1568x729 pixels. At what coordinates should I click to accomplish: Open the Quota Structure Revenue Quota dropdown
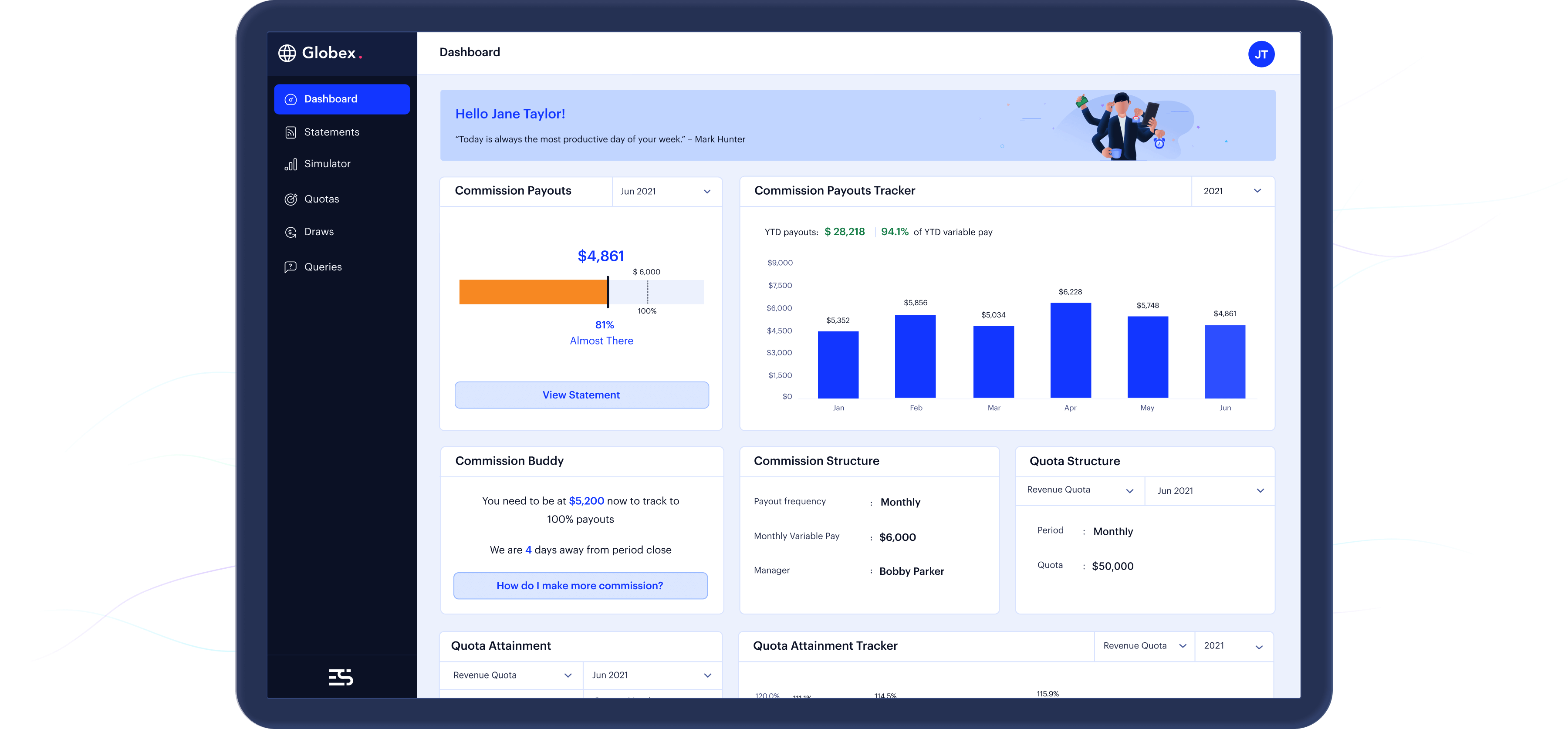point(1080,490)
